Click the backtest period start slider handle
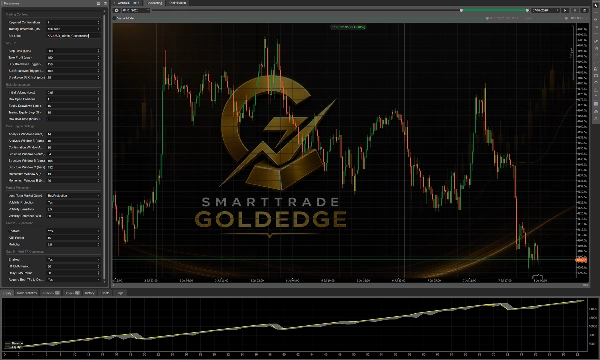This screenshot has width=600, height=360. 461,10
